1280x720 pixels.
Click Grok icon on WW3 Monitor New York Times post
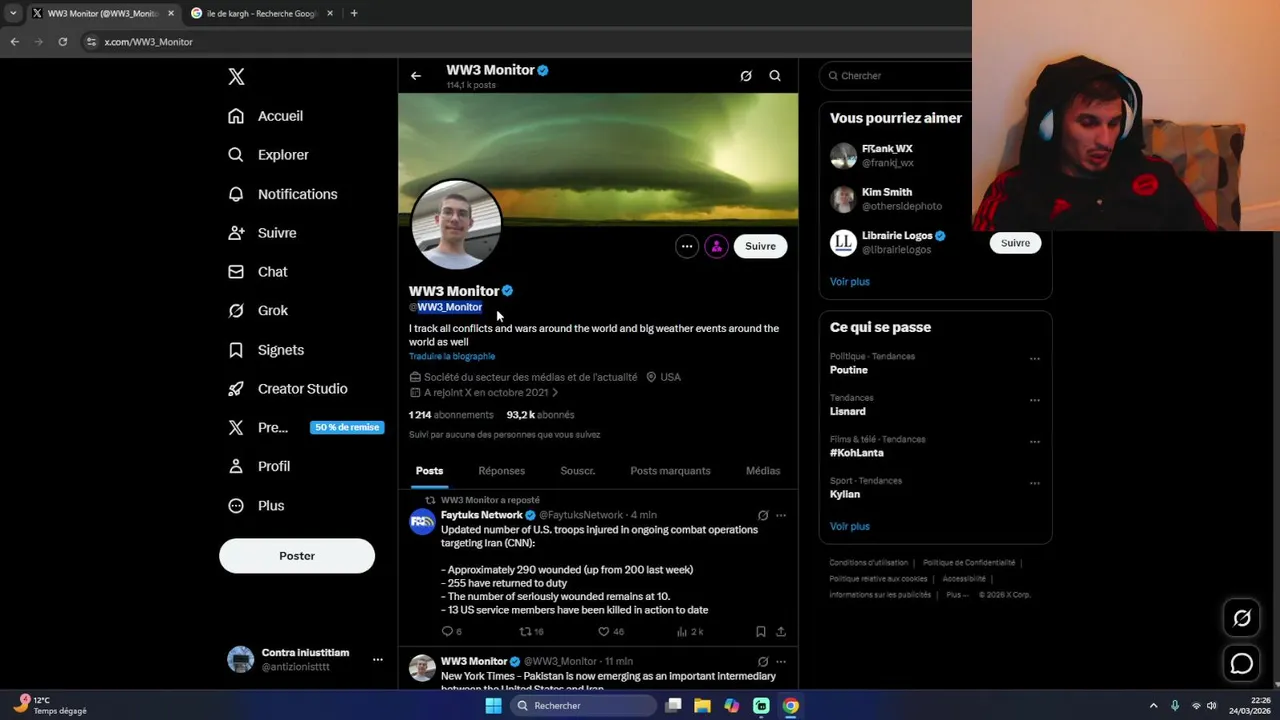click(x=763, y=662)
